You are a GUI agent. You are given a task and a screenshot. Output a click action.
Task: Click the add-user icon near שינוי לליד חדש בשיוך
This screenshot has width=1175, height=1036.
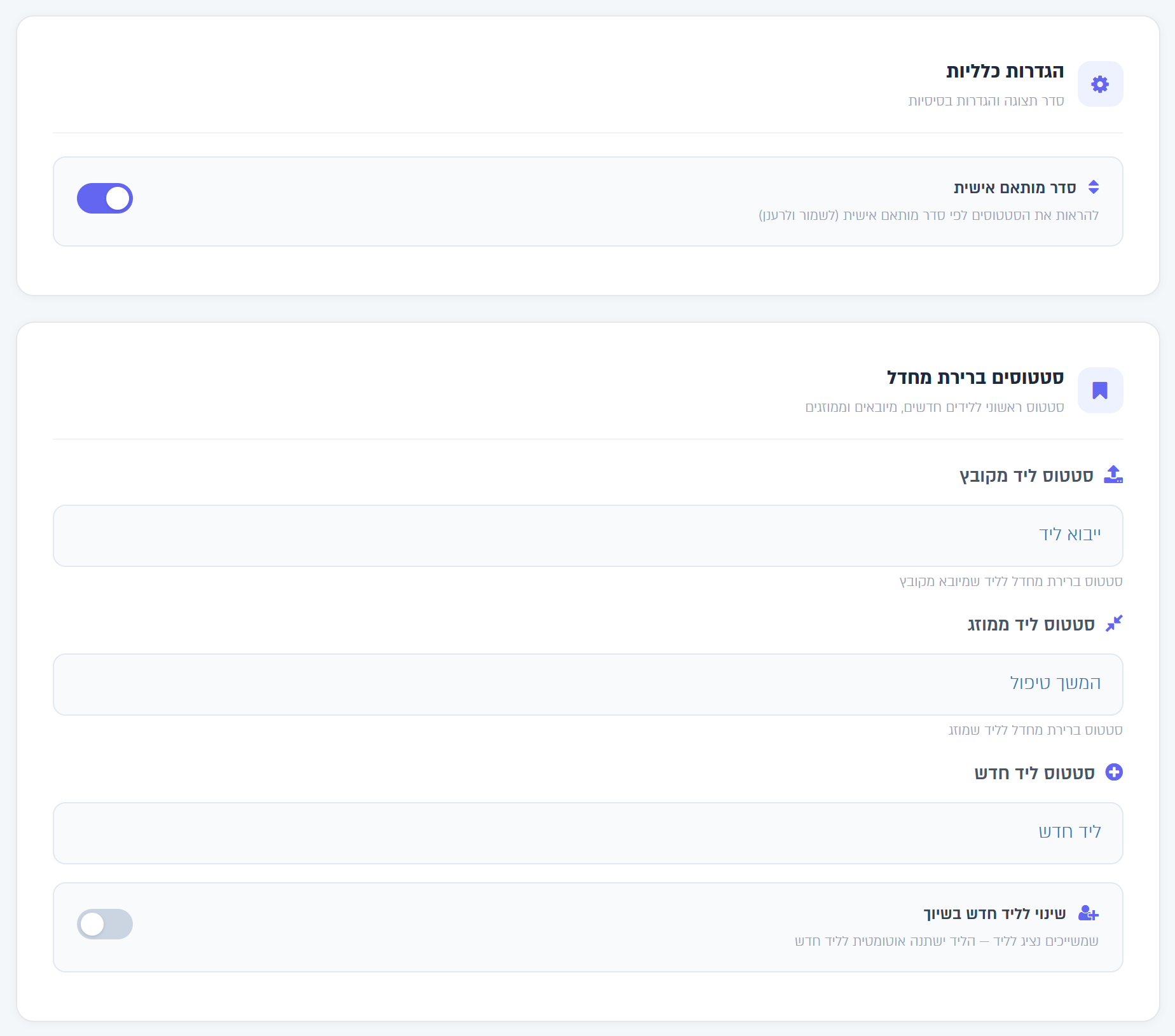click(x=1089, y=913)
